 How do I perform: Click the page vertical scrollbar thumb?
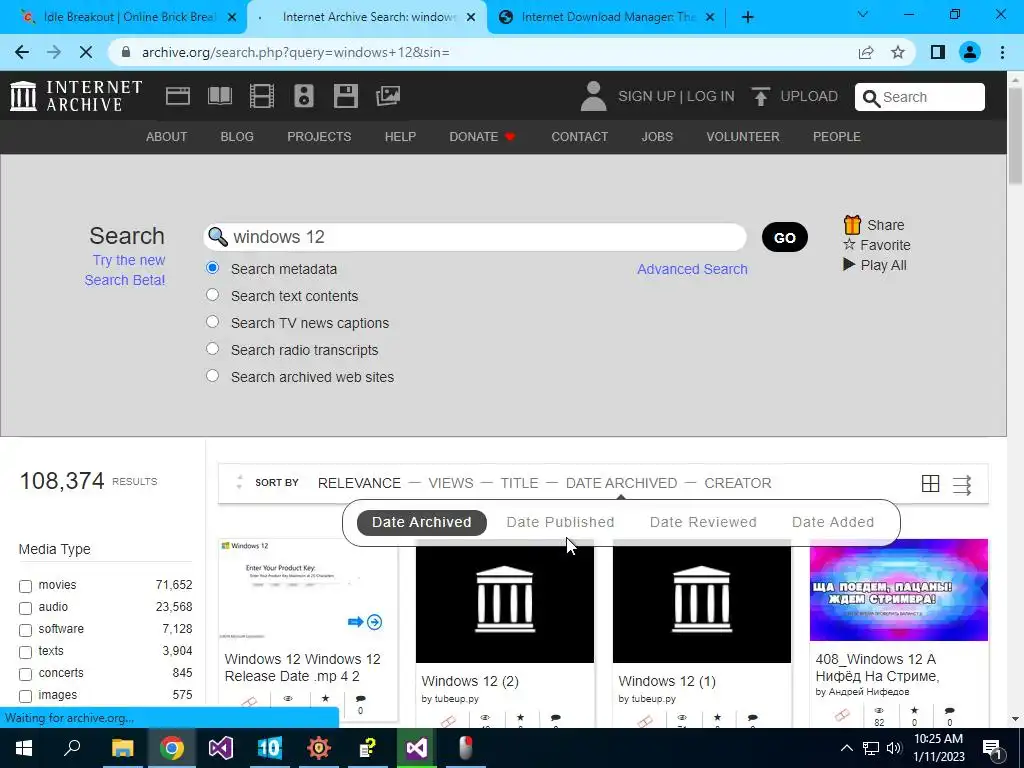pos(1015,134)
